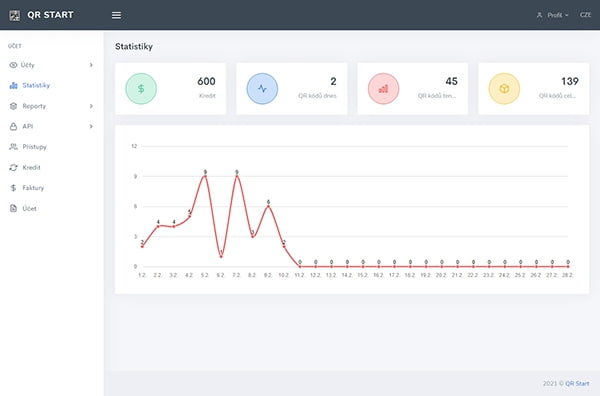Click the blue activity pulse circle icon

tap(262, 89)
